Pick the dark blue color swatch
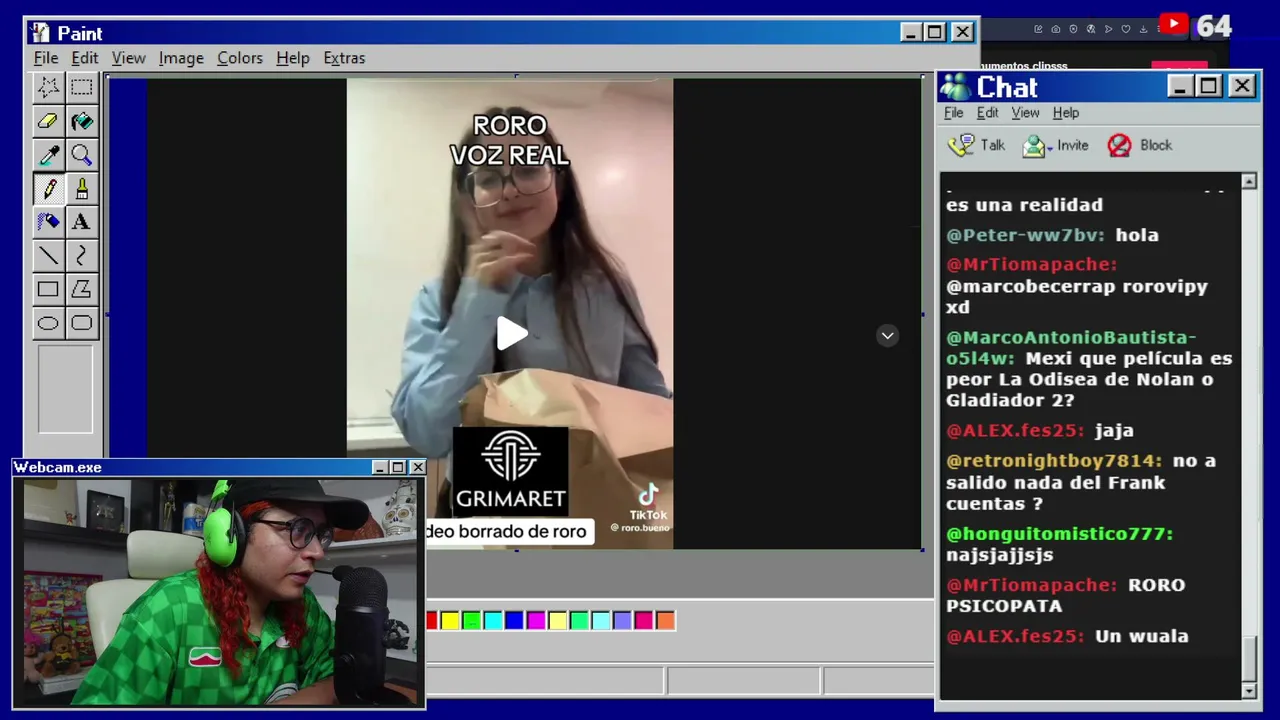The height and width of the screenshot is (720, 1280). (x=514, y=621)
